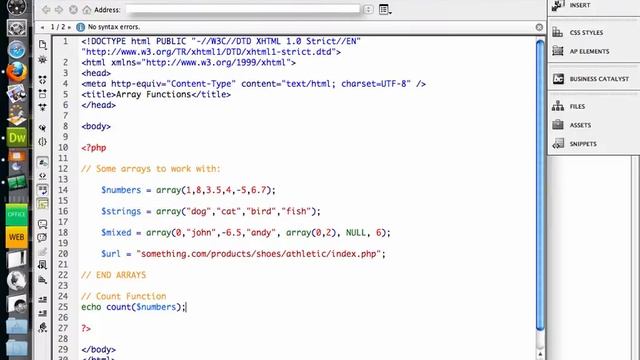
Task: Click in the Address input field
Action: (243, 9)
